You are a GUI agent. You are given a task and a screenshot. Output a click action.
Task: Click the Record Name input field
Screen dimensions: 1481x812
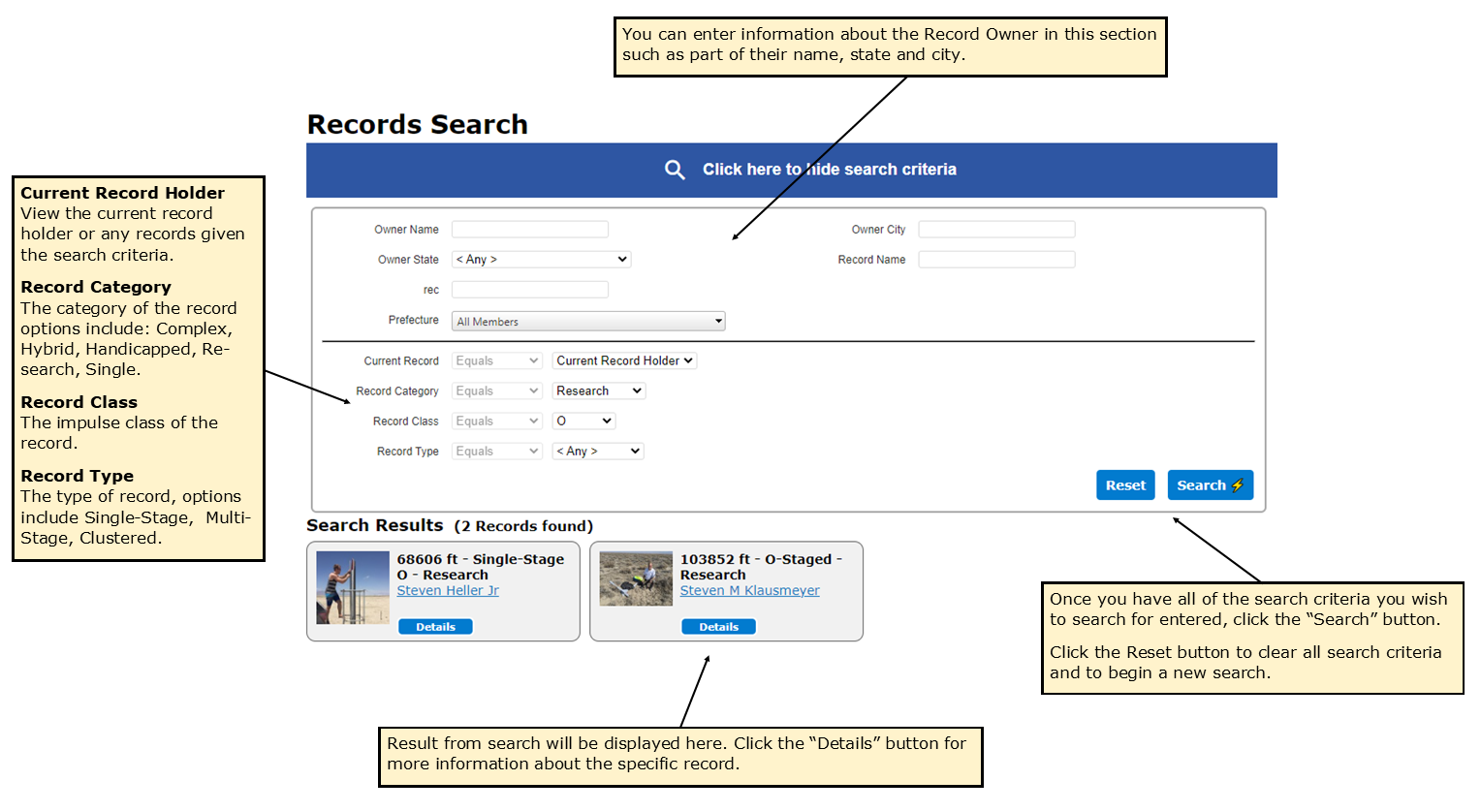[x=996, y=259]
